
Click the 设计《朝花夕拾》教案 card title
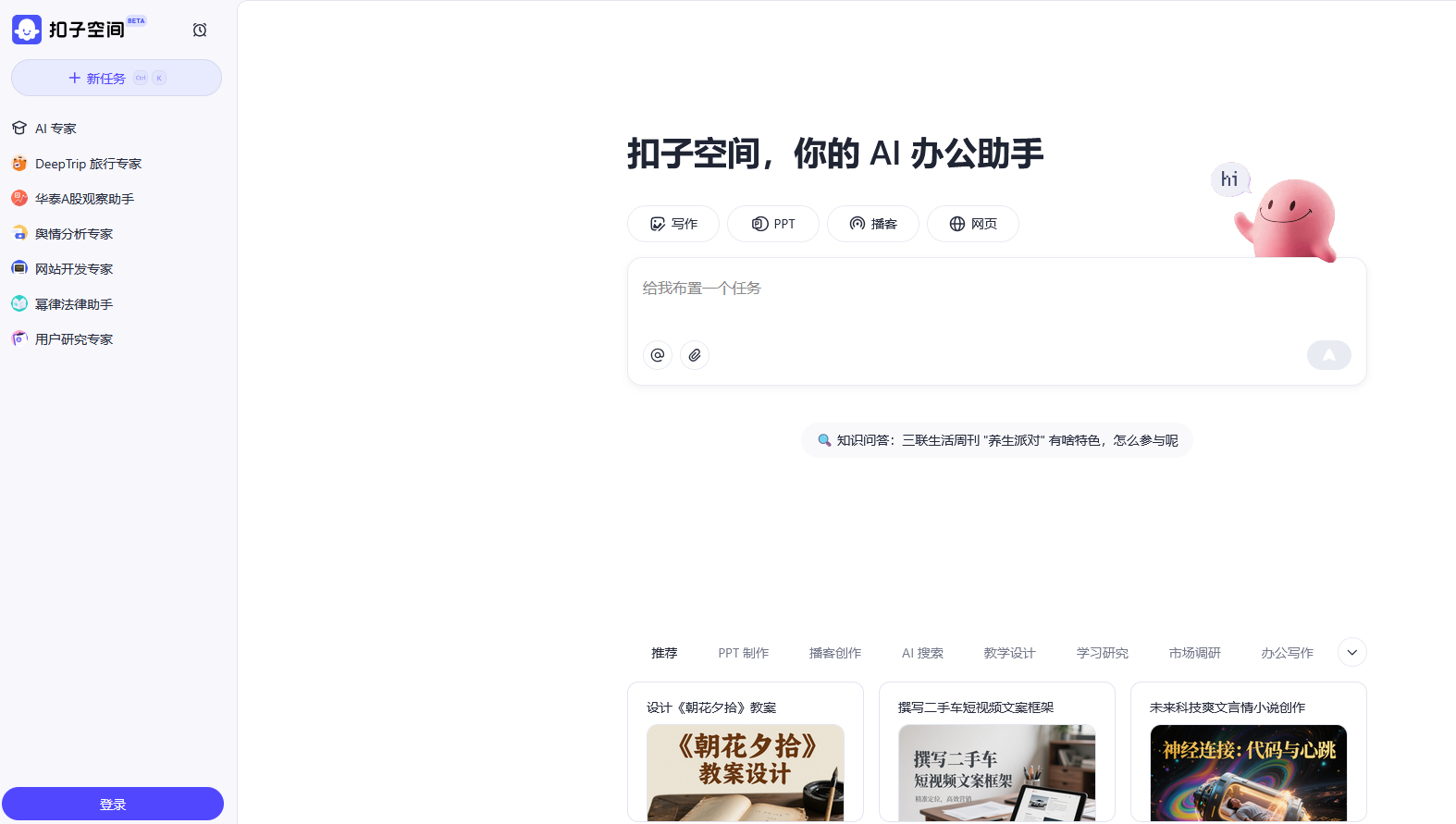pyautogui.click(x=711, y=707)
